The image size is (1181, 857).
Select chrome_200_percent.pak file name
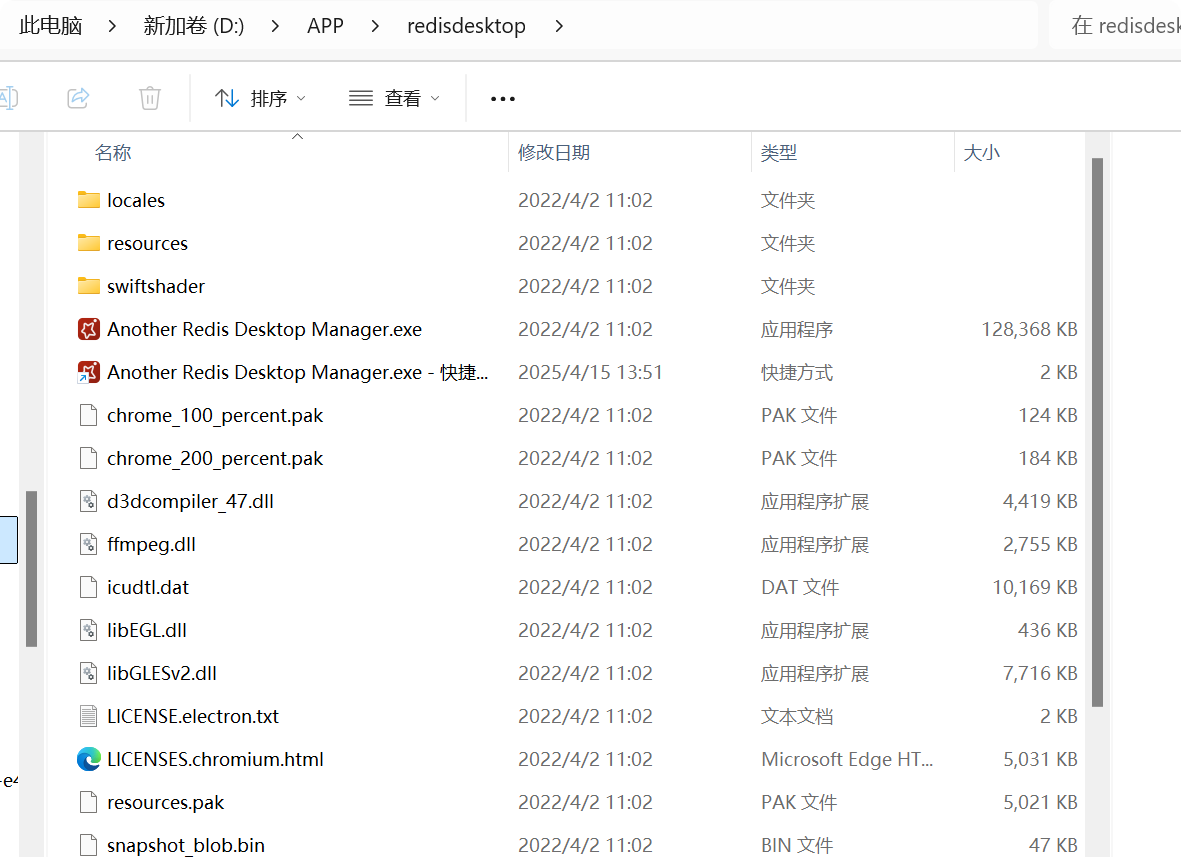(x=215, y=458)
